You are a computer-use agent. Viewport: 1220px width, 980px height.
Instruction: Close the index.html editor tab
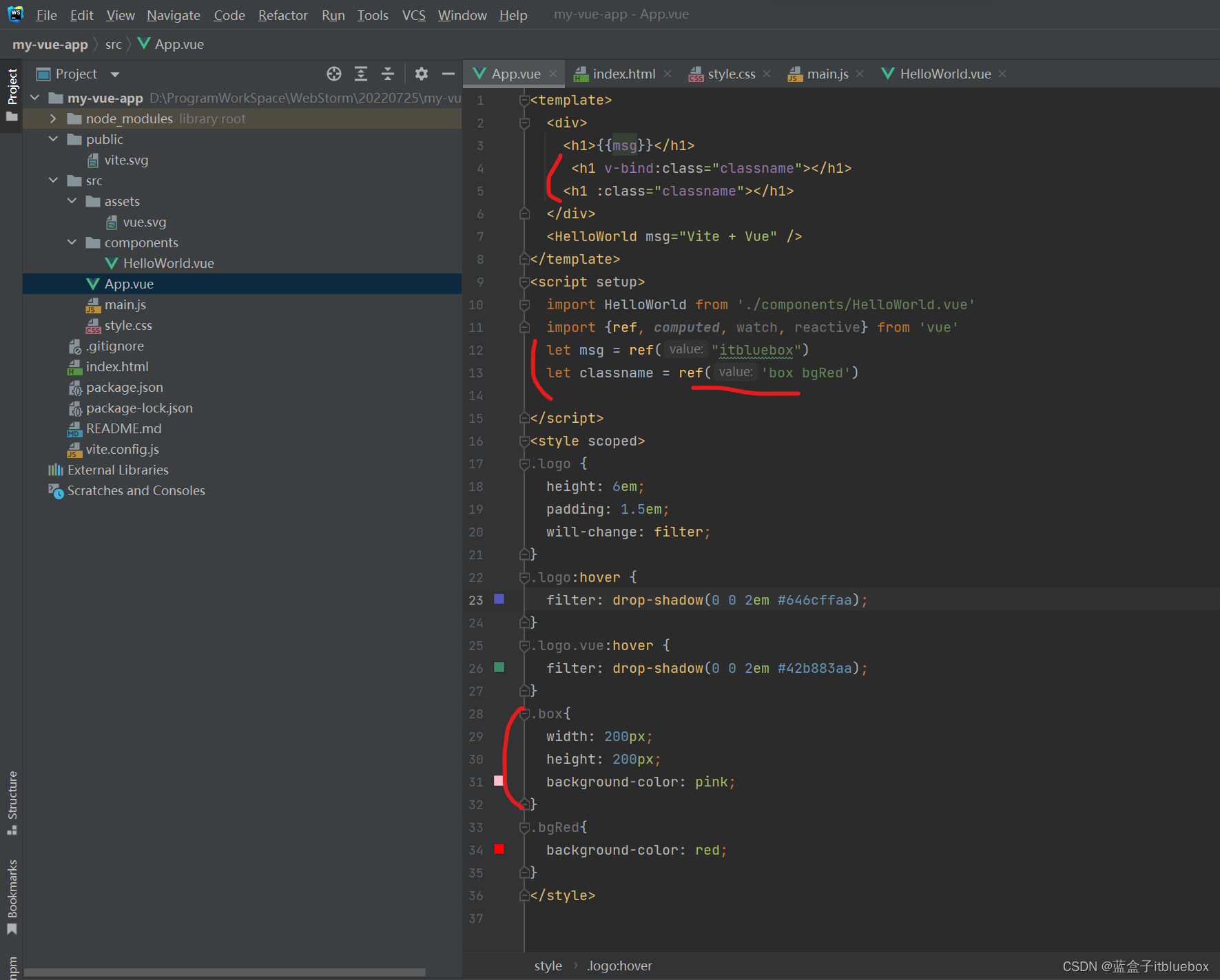[x=668, y=74]
